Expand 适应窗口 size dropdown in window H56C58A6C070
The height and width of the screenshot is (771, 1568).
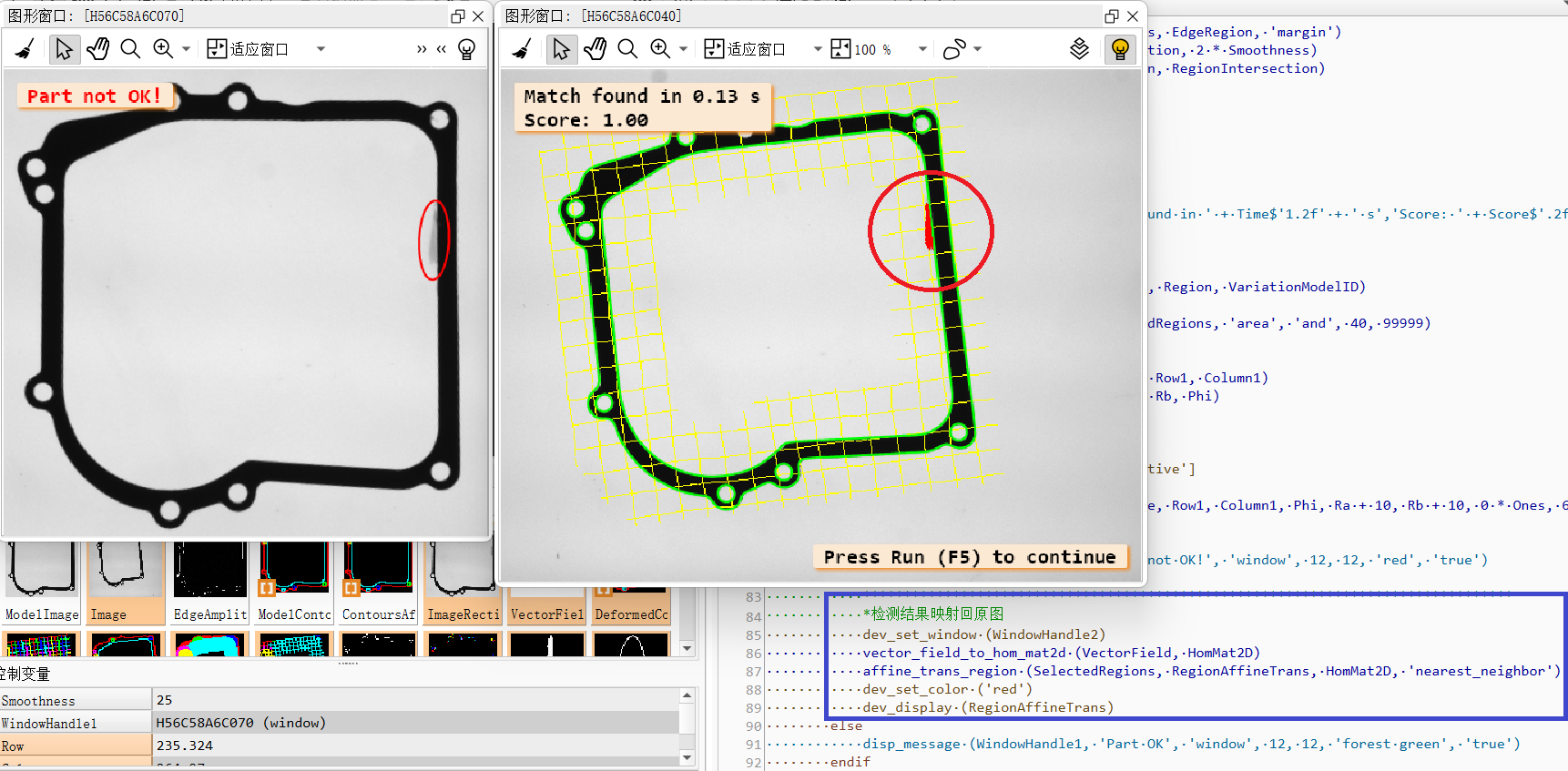321,49
